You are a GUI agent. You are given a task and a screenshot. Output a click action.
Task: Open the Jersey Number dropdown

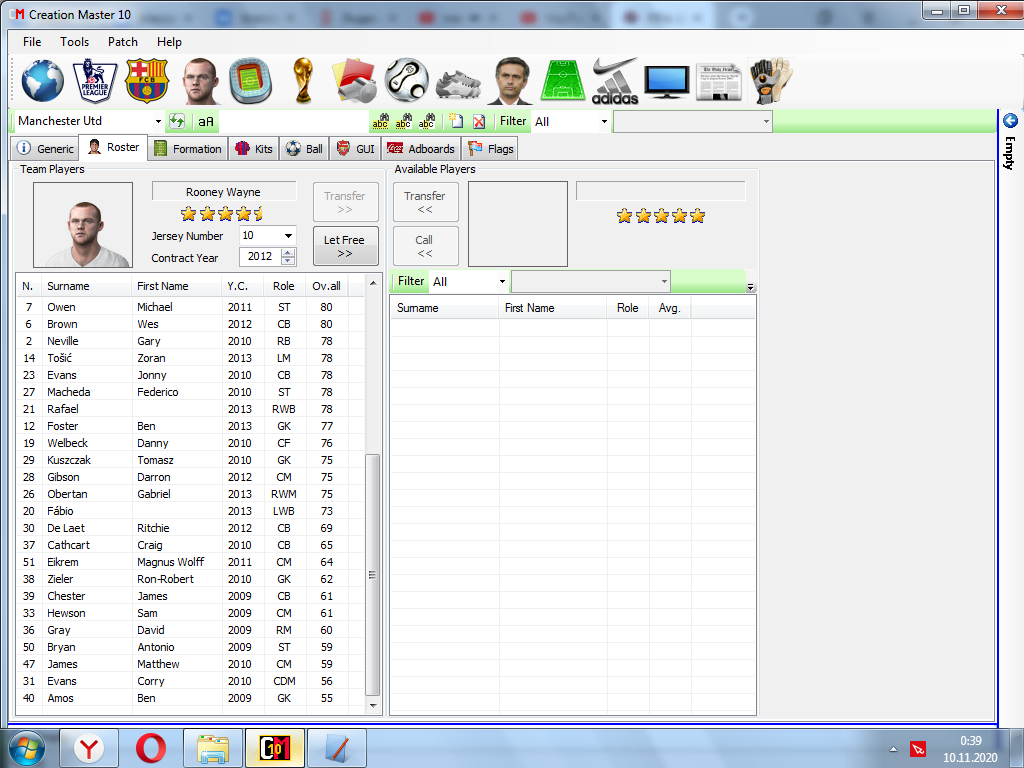[x=288, y=236]
